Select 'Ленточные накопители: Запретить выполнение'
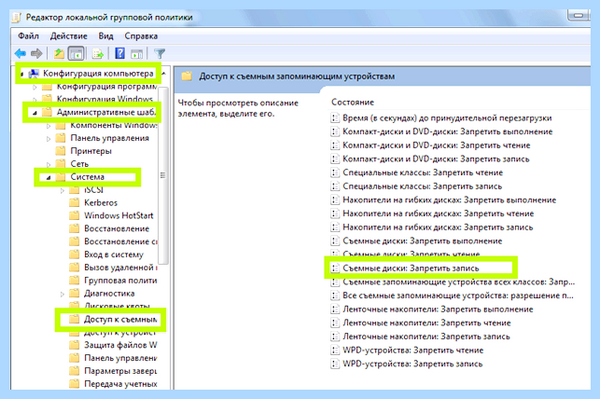 click(x=438, y=309)
